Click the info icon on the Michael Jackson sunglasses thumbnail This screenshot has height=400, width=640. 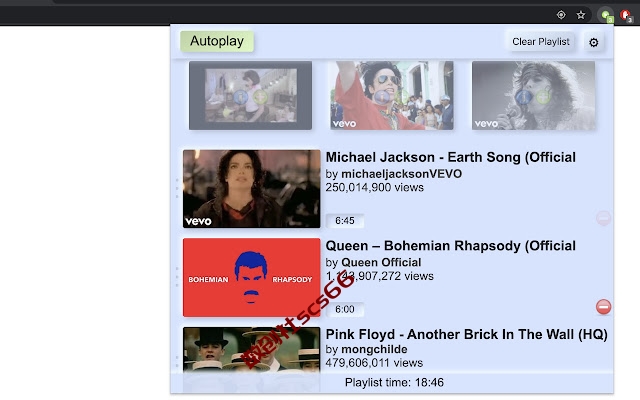click(x=382, y=97)
